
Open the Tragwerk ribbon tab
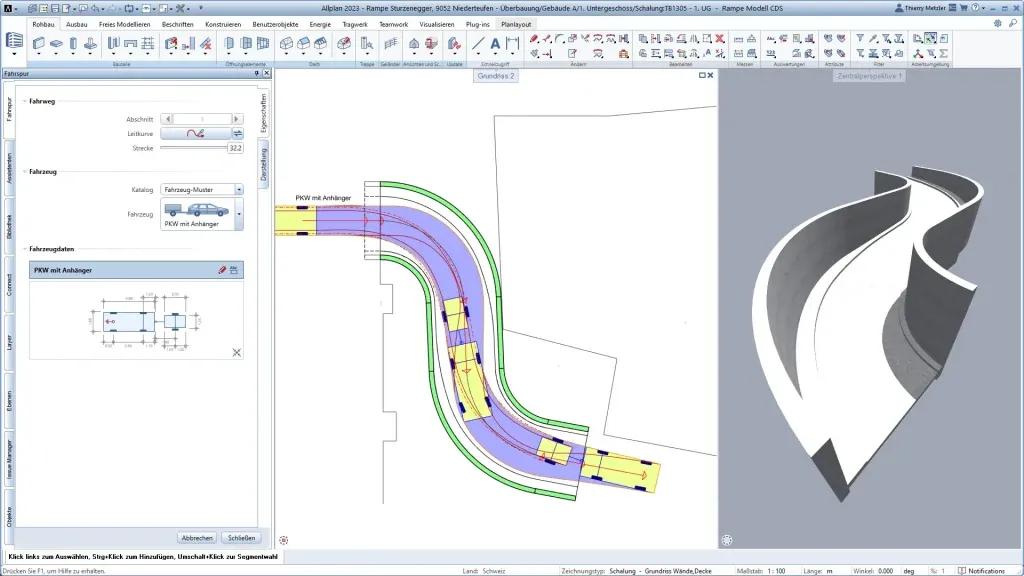click(x=356, y=23)
